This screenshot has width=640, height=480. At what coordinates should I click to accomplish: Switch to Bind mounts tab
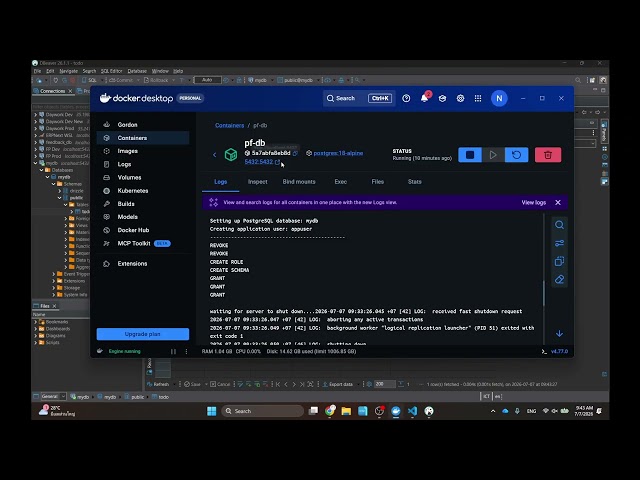(x=299, y=182)
